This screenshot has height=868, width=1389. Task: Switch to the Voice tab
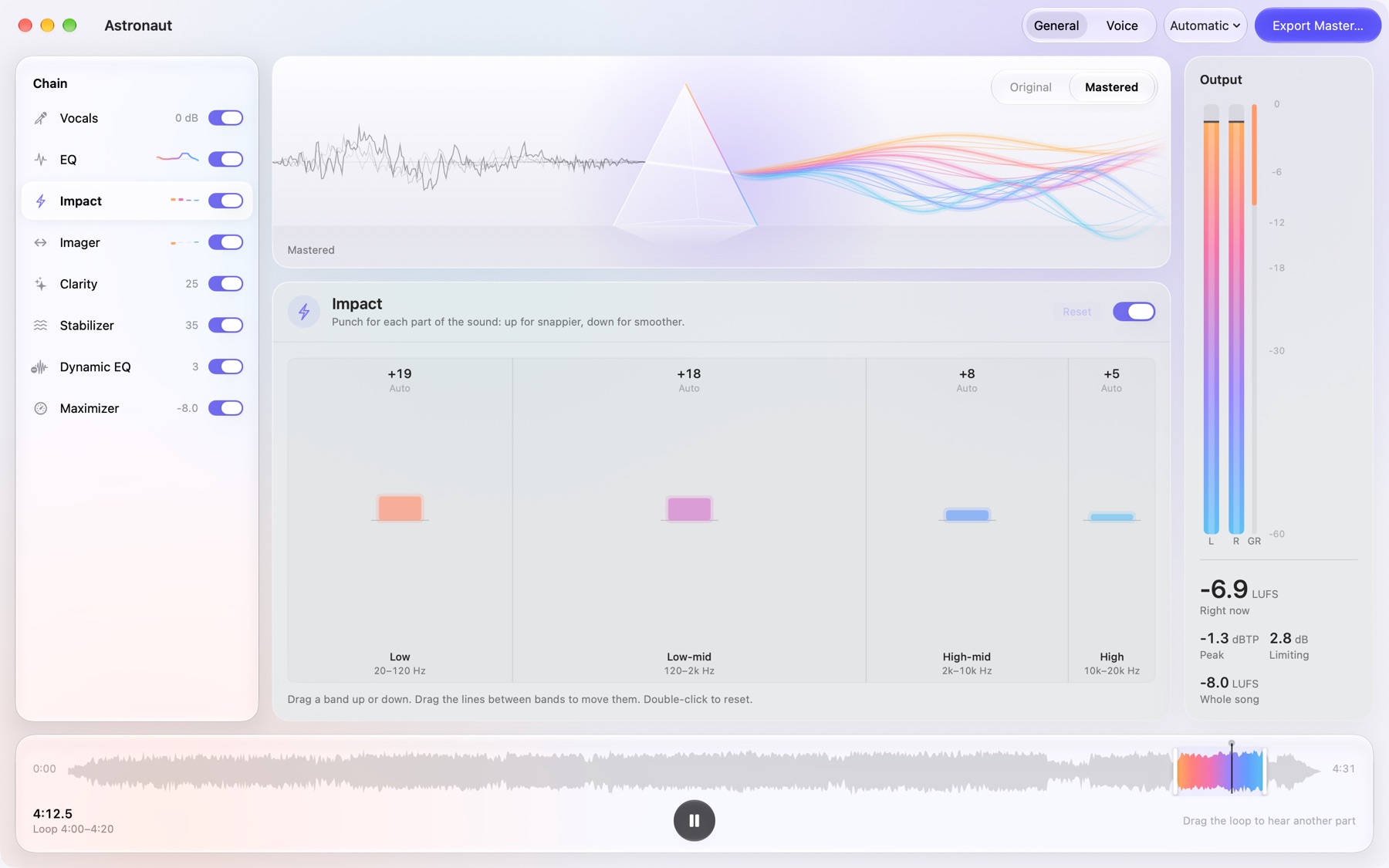[1122, 25]
